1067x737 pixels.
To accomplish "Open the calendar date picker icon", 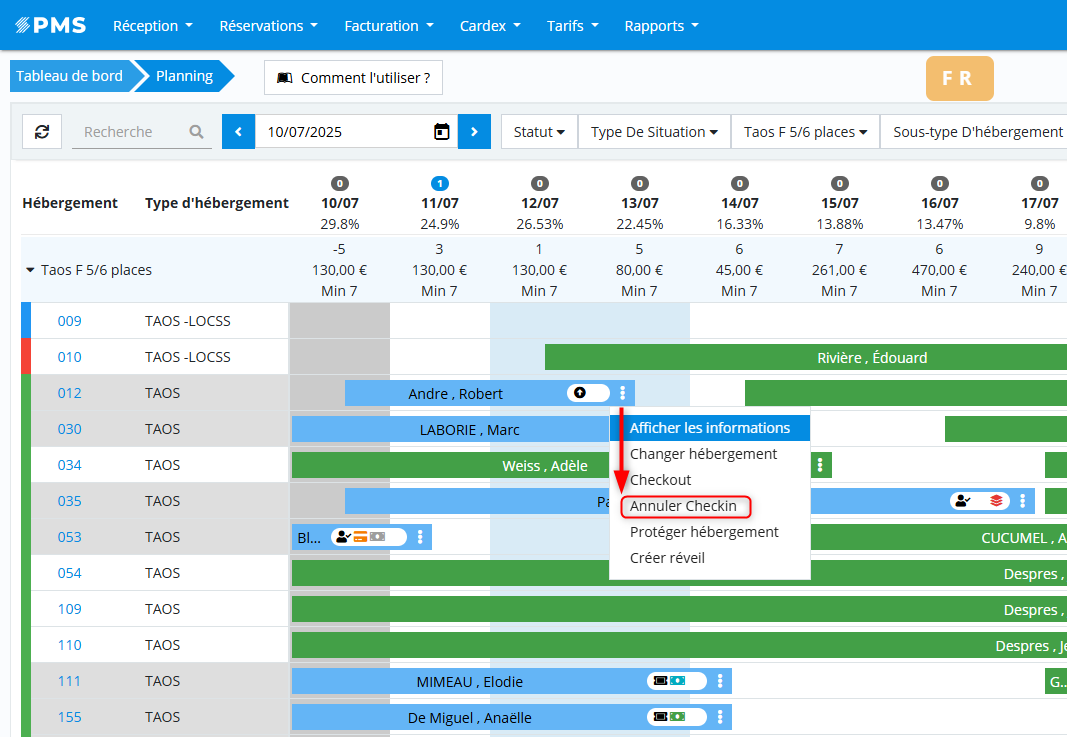I will click(441, 132).
